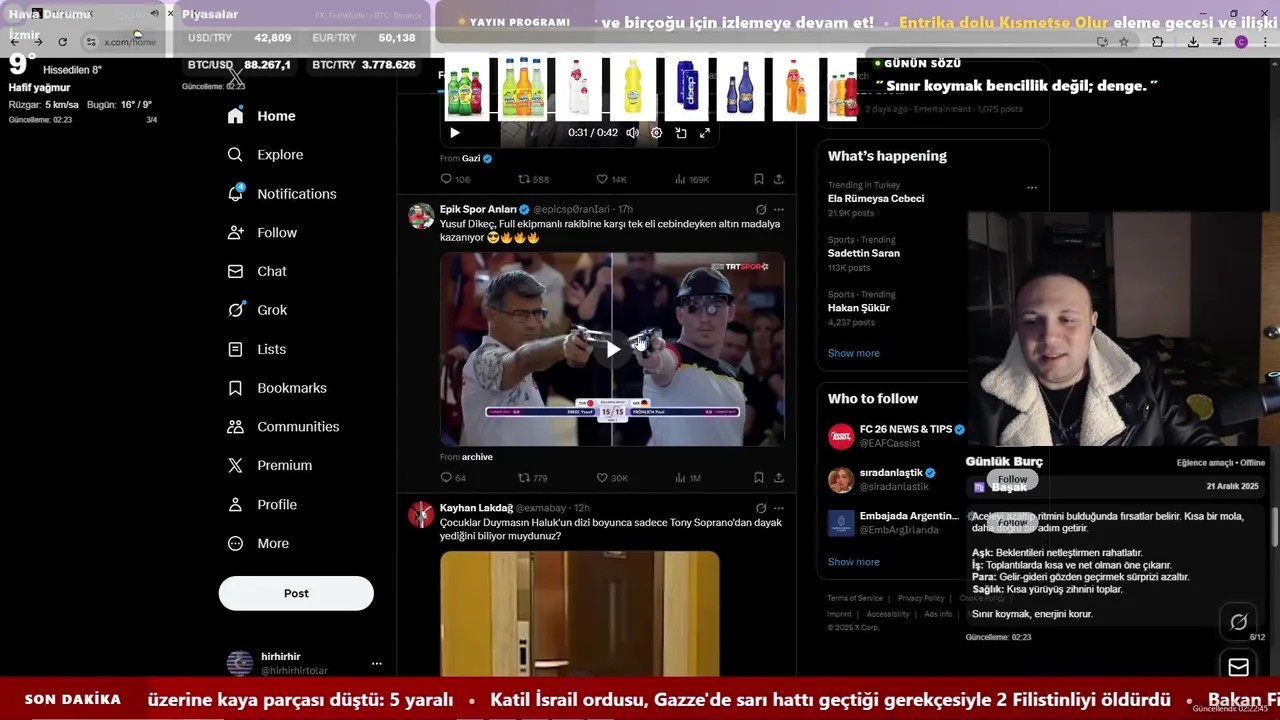Image resolution: width=1280 pixels, height=720 pixels.
Task: Play the top video at 0:31
Action: coord(455,132)
